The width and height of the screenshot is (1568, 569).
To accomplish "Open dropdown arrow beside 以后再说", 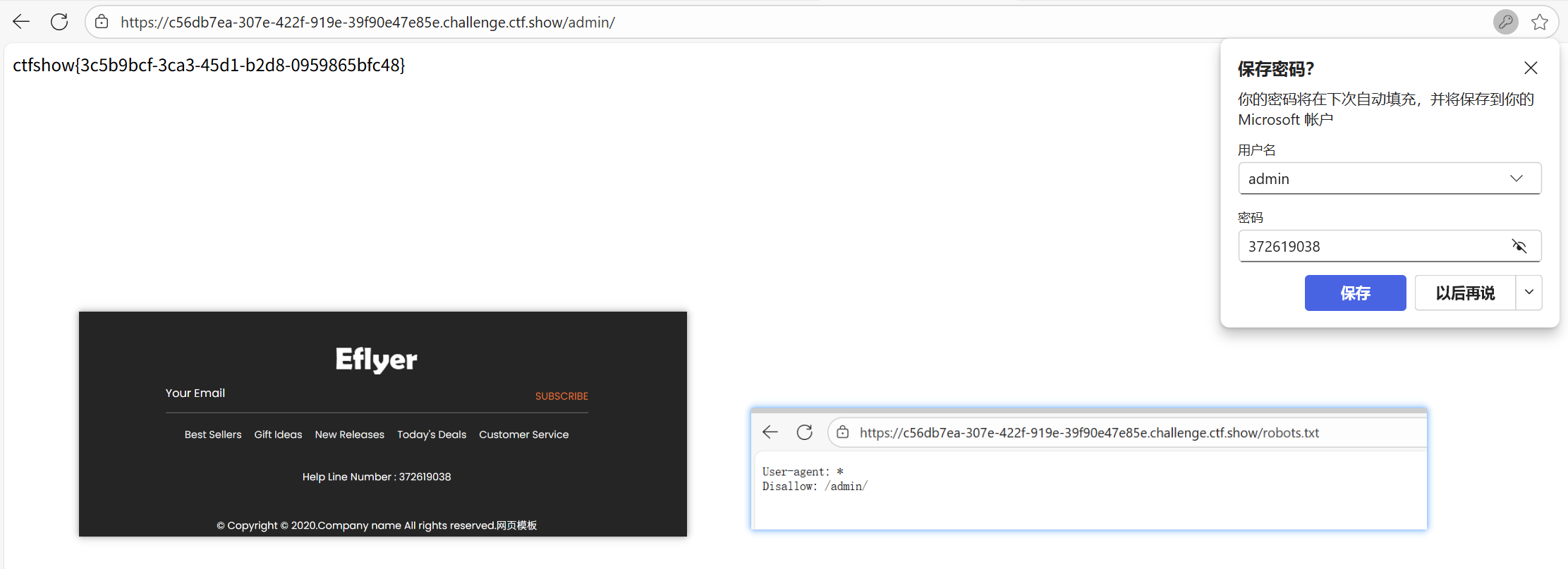I will (1529, 293).
